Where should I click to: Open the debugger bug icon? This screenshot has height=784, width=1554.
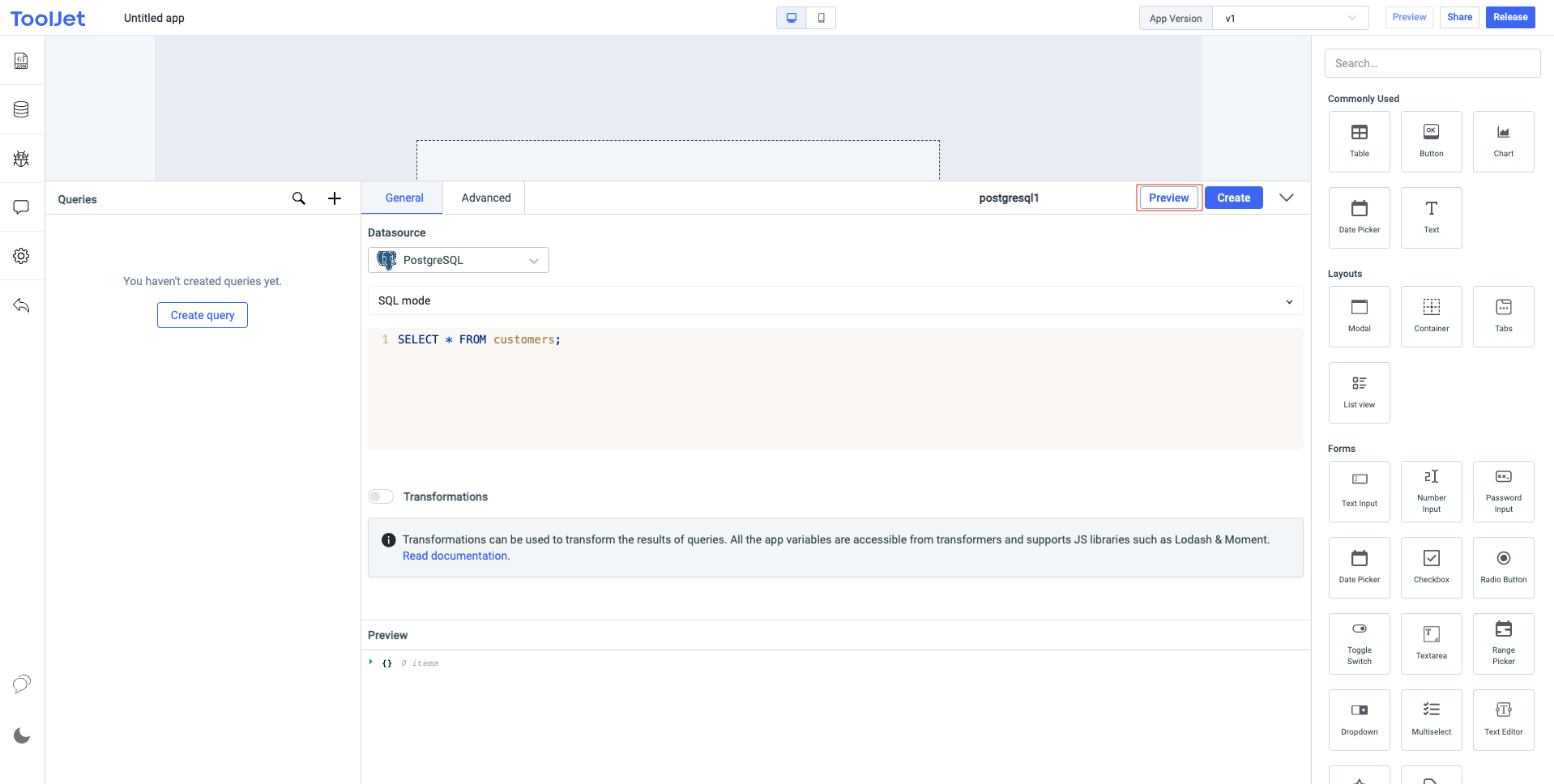[x=22, y=159]
